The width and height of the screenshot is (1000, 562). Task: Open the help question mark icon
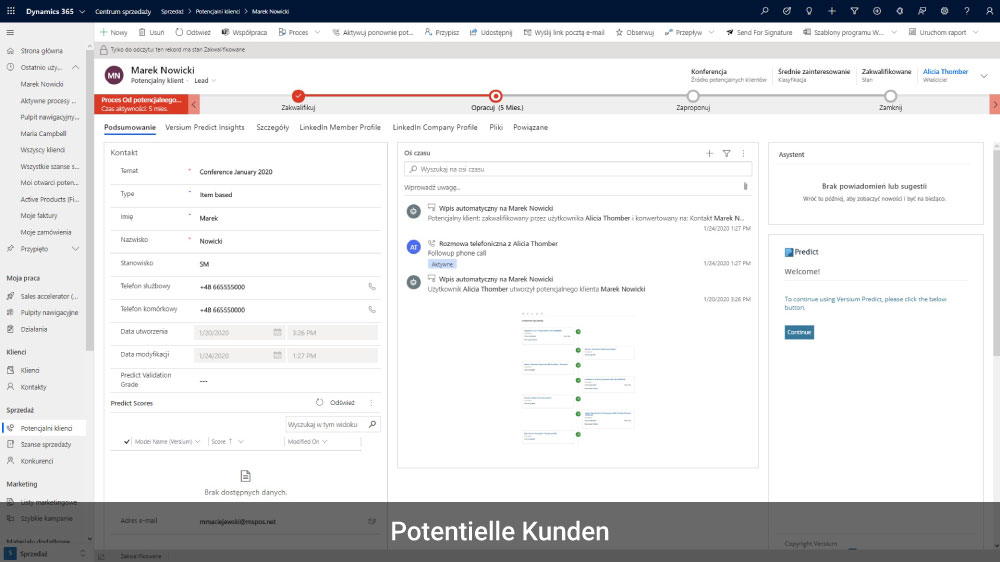click(x=966, y=11)
